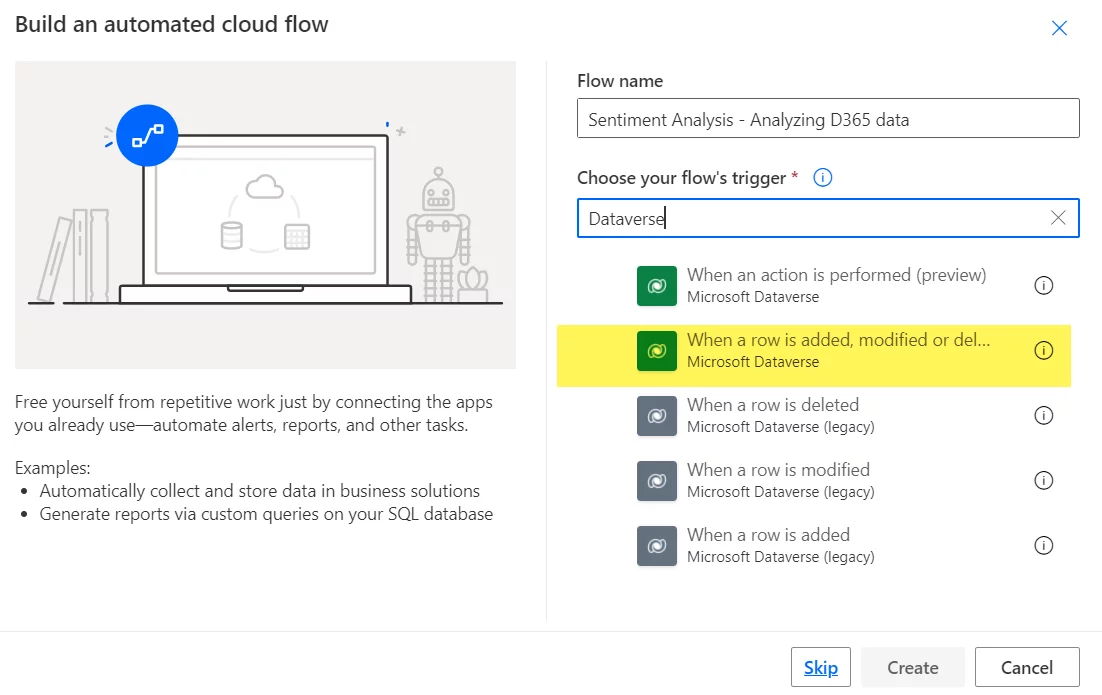Select 'When a row is added, modified or del...' trigger

point(814,356)
